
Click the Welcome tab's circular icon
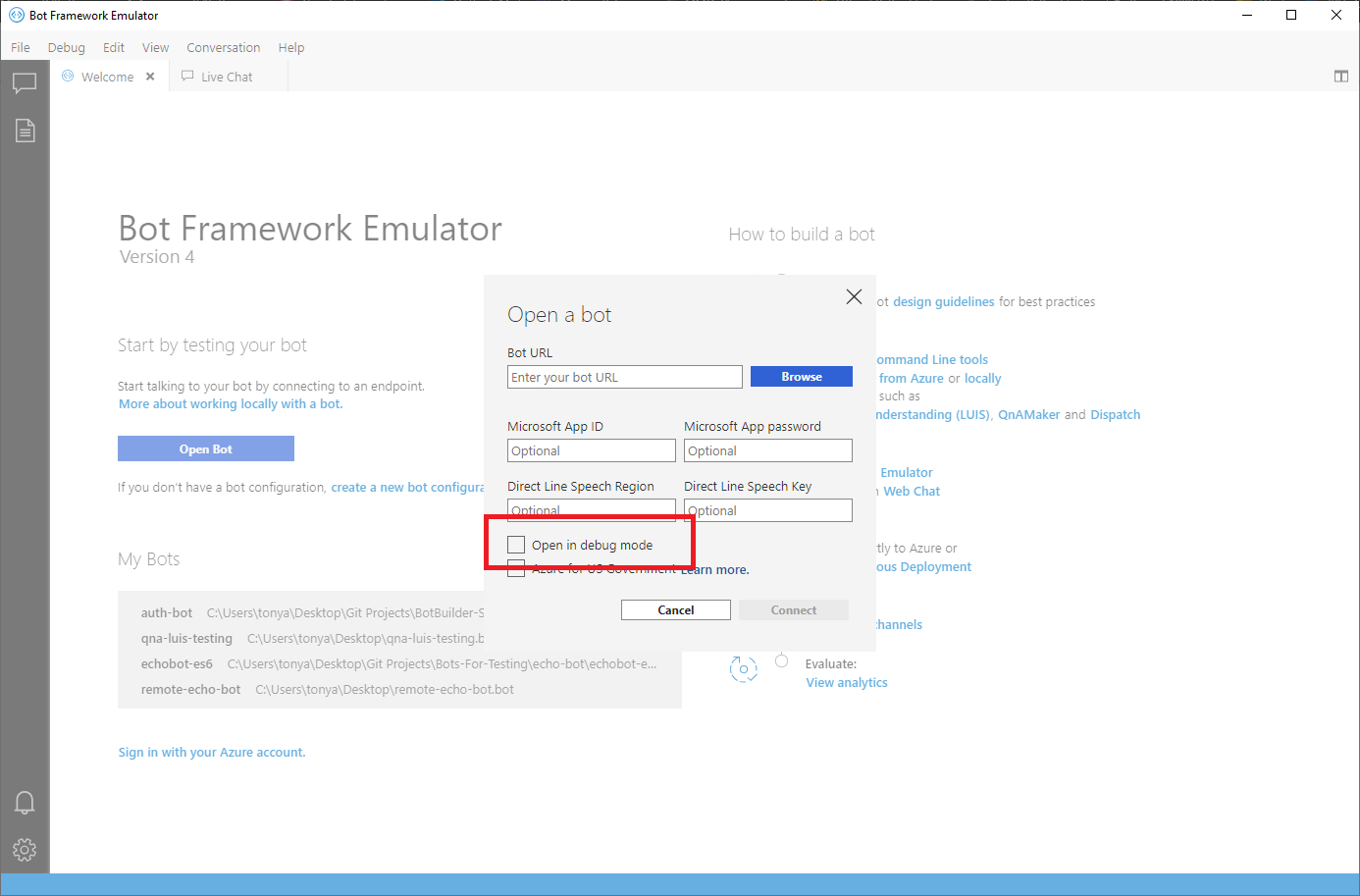[68, 76]
